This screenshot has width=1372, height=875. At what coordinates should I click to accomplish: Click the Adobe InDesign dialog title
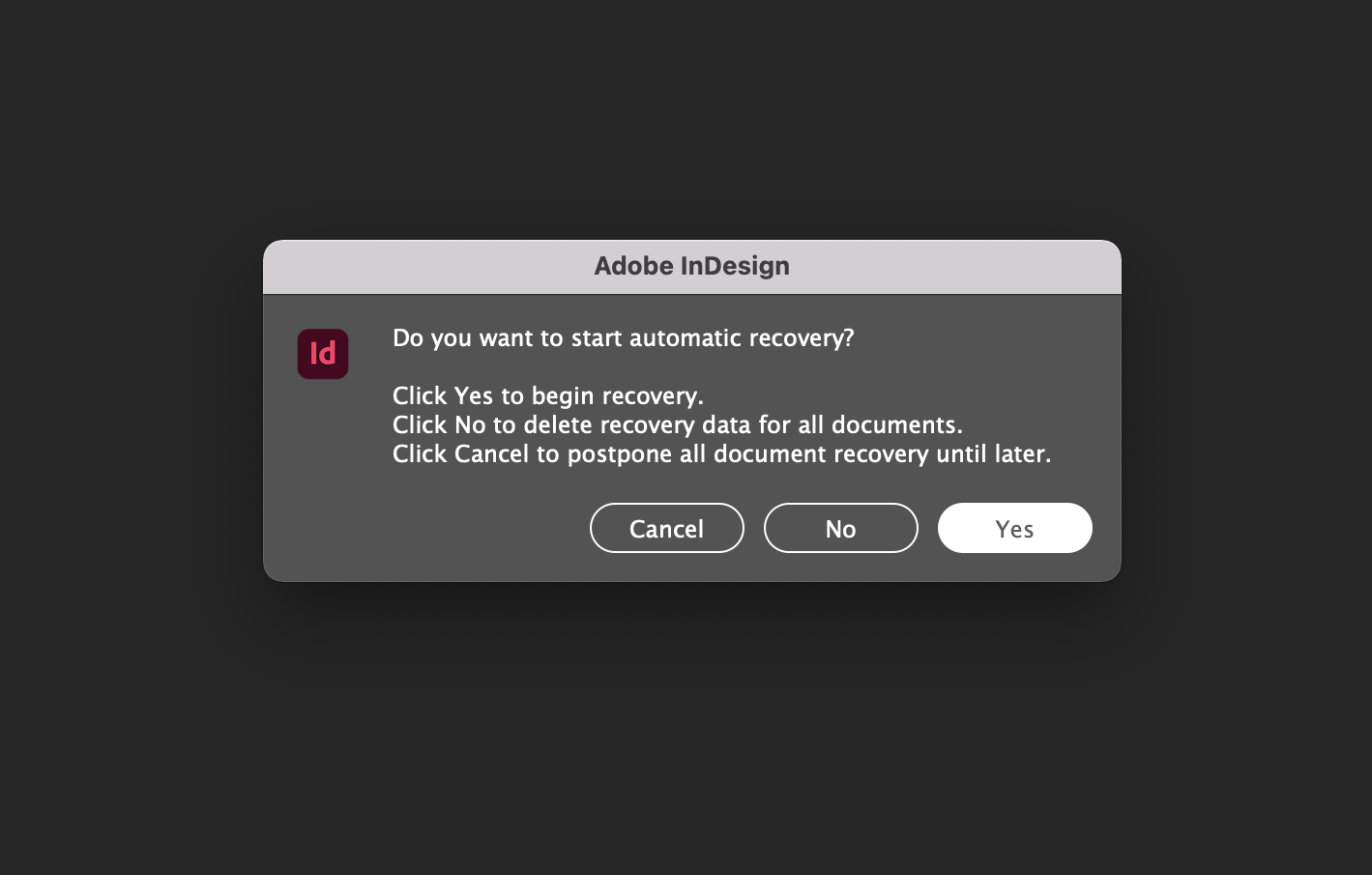click(691, 266)
